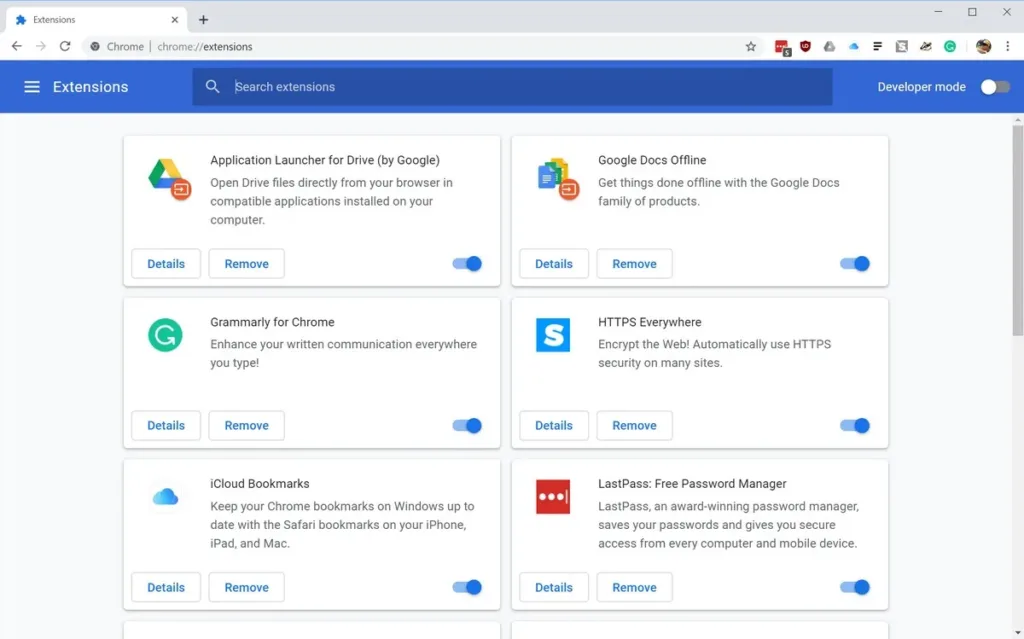The image size is (1024, 639).
Task: Remove the Google Docs Offline extension
Action: click(x=634, y=263)
